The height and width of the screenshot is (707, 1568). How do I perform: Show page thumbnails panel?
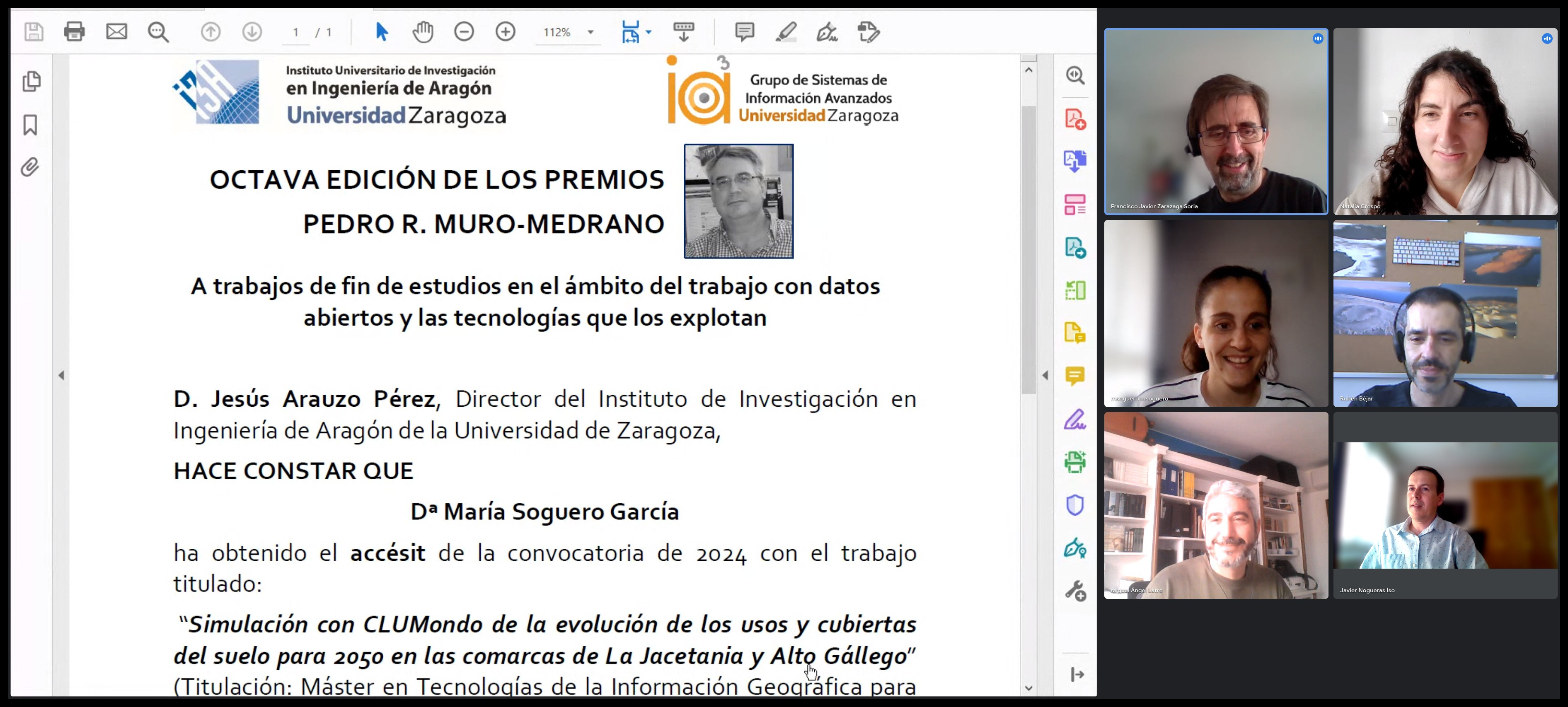pyautogui.click(x=31, y=82)
